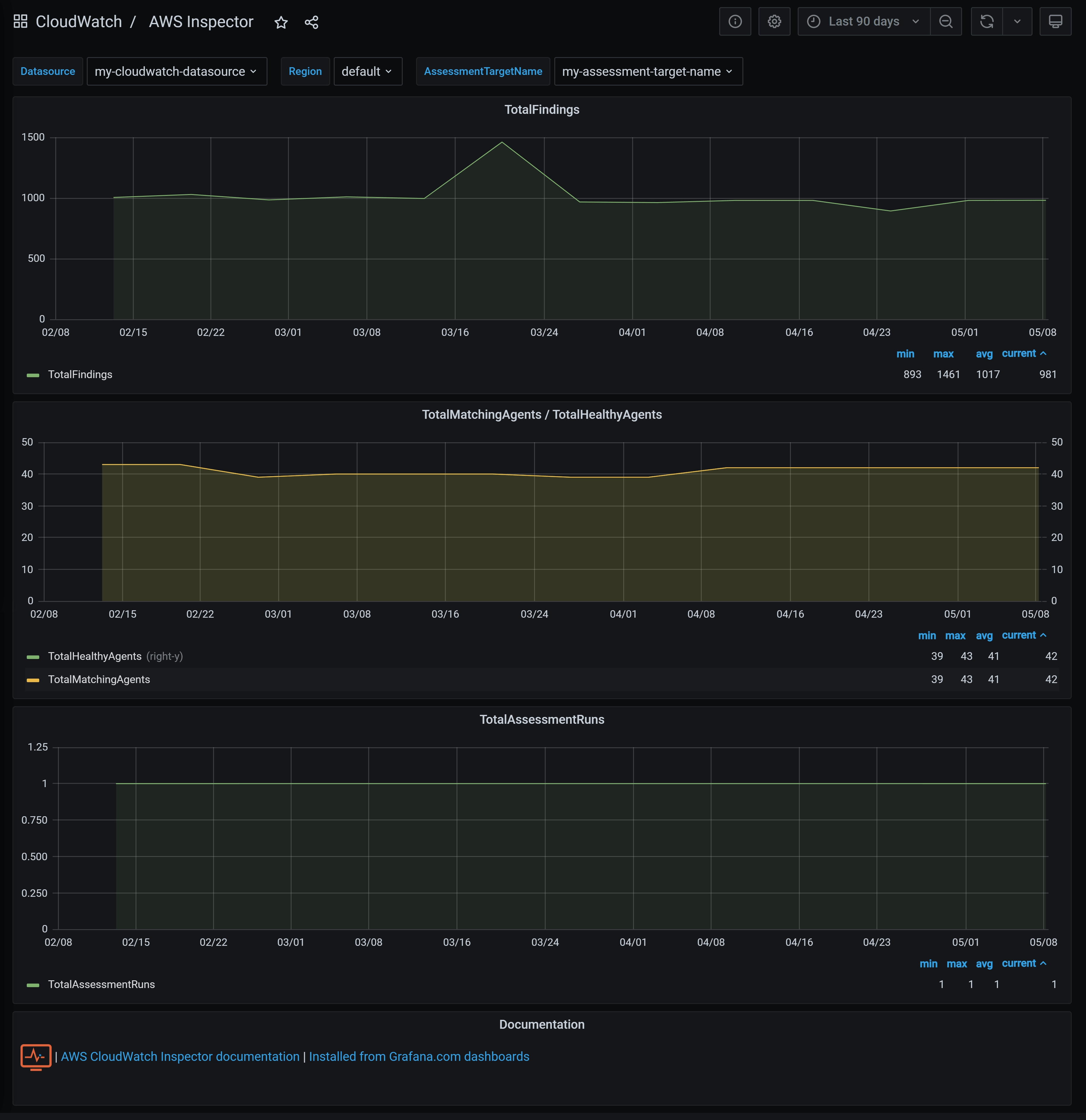Open Installed from Grafana.com dashboards link

point(419,1057)
